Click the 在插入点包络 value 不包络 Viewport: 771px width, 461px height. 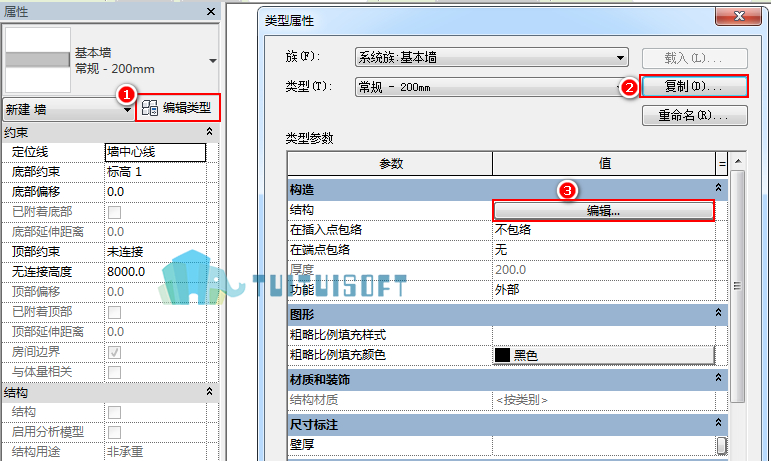pos(603,230)
